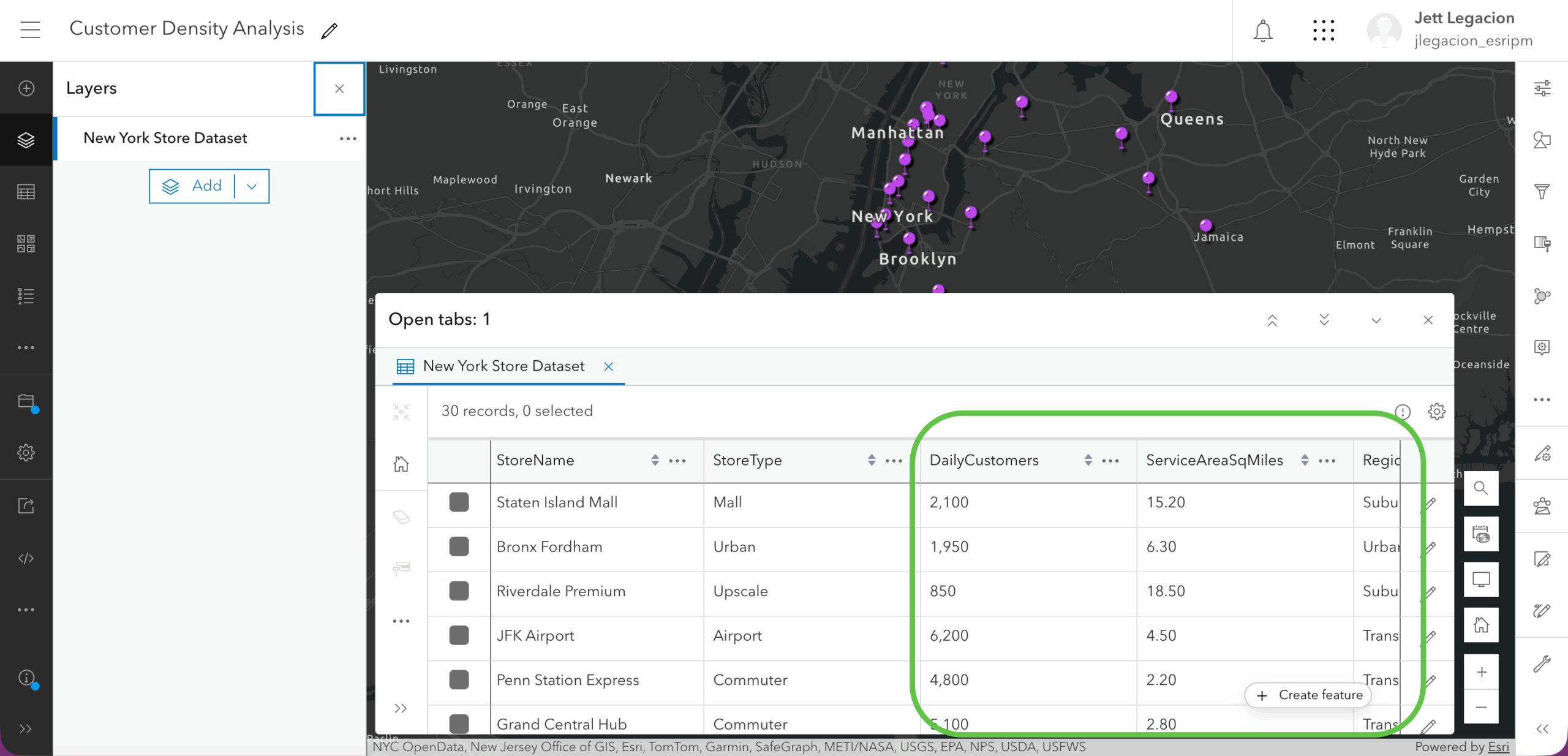Image resolution: width=1568 pixels, height=756 pixels.
Task: Sort the StoreName column
Action: (x=655, y=460)
